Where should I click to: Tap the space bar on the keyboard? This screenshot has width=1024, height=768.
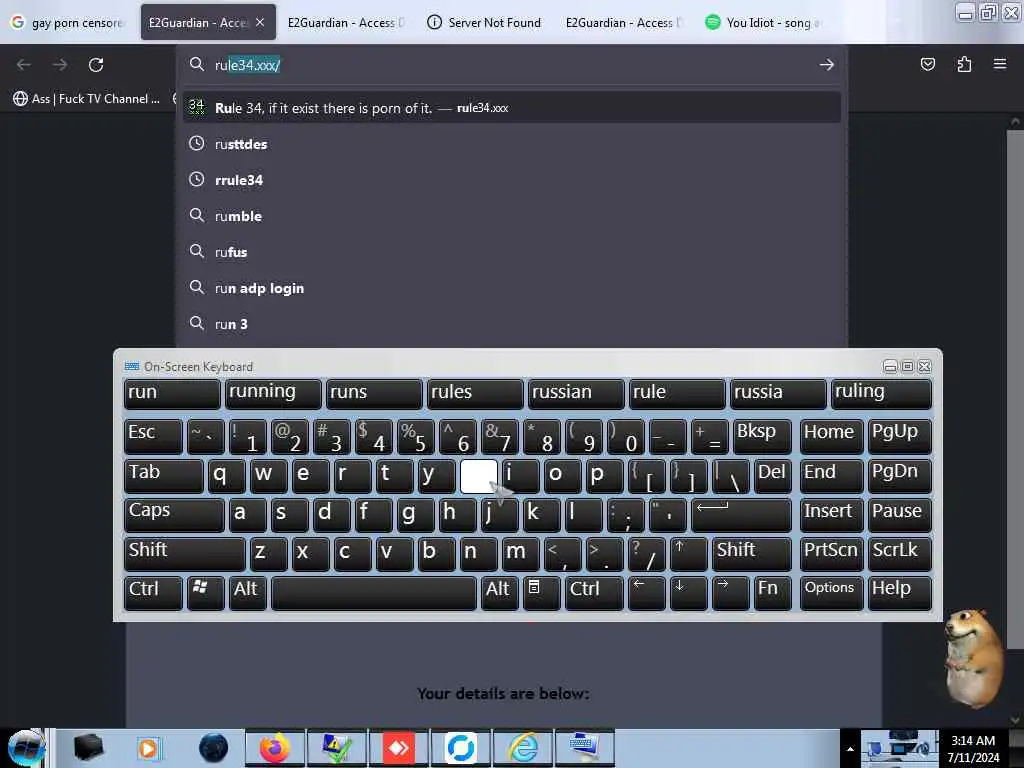click(374, 593)
